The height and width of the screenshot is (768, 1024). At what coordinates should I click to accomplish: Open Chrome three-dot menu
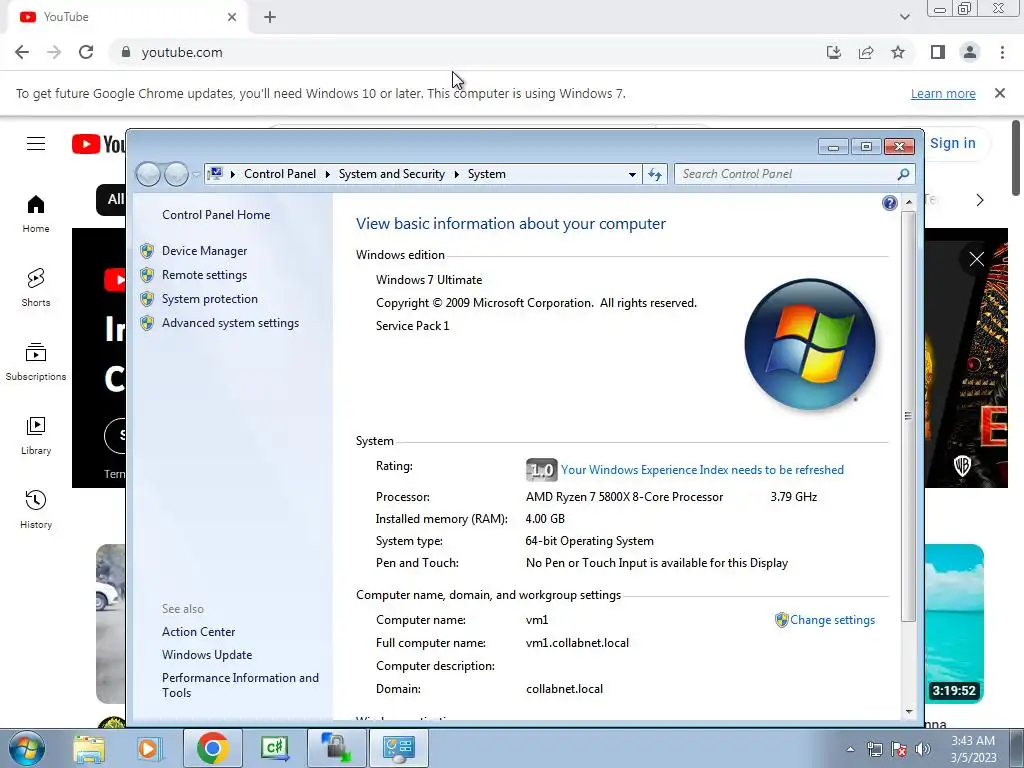pyautogui.click(x=1002, y=52)
